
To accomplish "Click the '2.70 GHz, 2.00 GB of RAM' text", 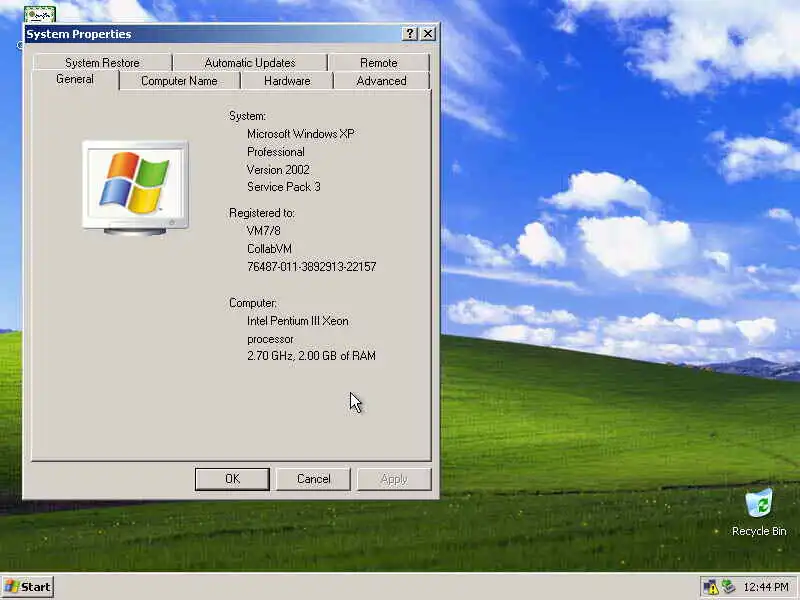I will (311, 356).
